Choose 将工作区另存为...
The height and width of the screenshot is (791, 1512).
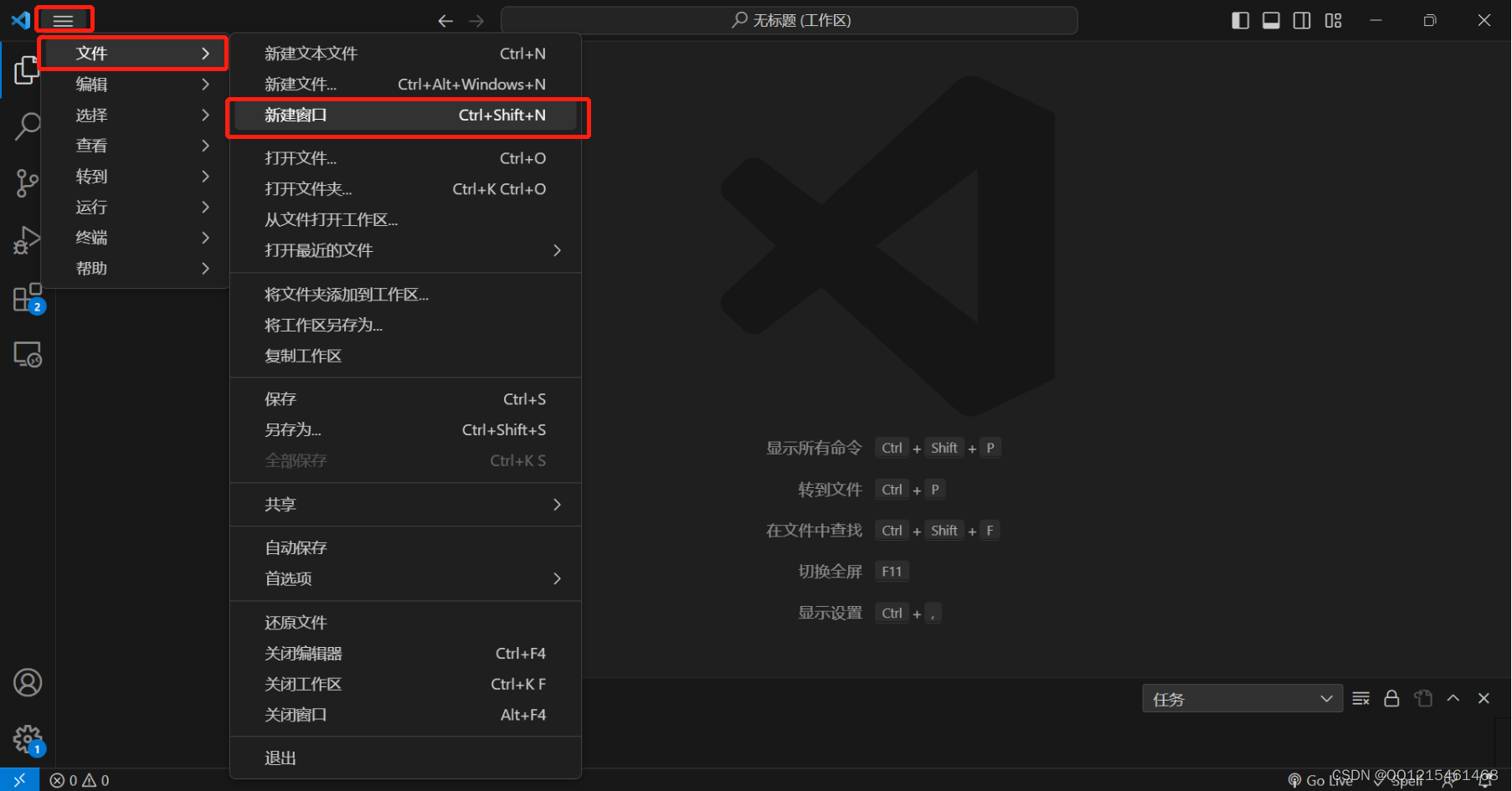(x=405, y=325)
